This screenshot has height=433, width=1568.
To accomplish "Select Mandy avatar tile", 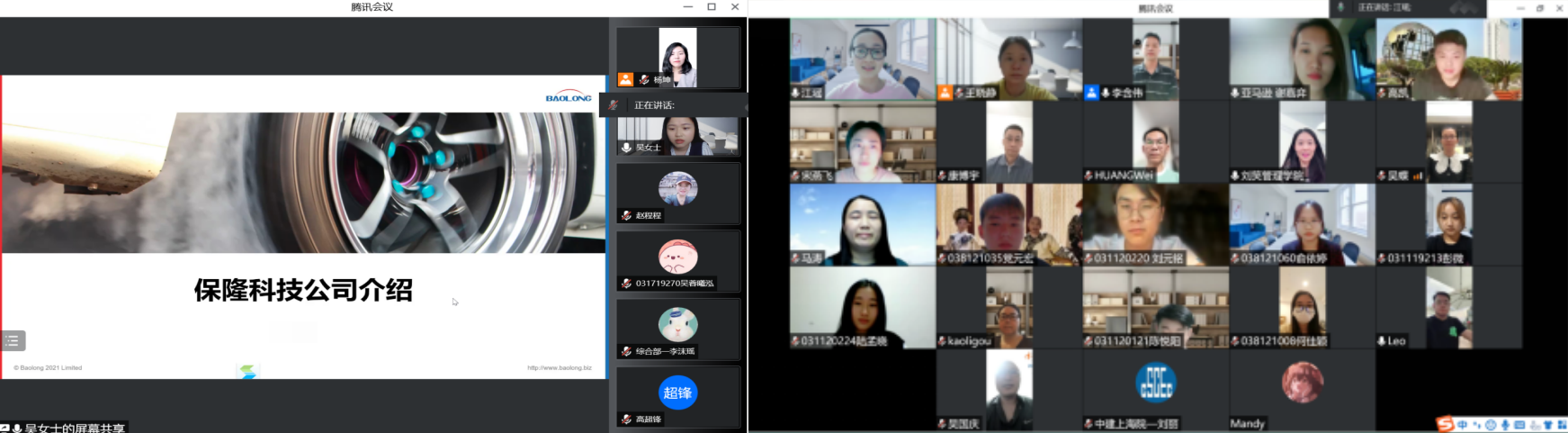I will point(1302,390).
